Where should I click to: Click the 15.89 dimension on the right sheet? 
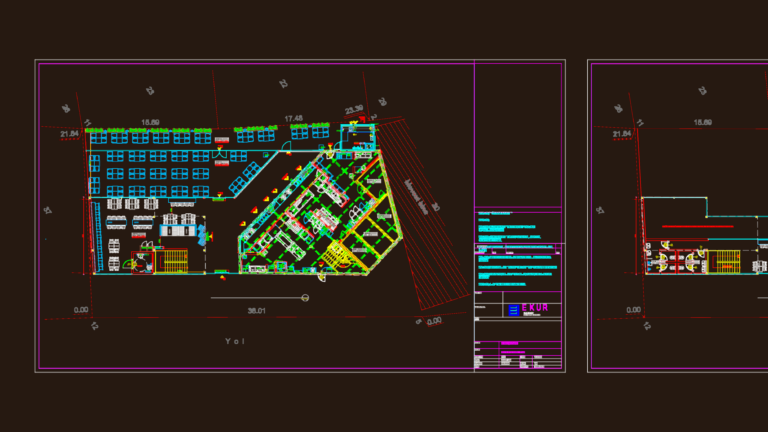click(702, 122)
